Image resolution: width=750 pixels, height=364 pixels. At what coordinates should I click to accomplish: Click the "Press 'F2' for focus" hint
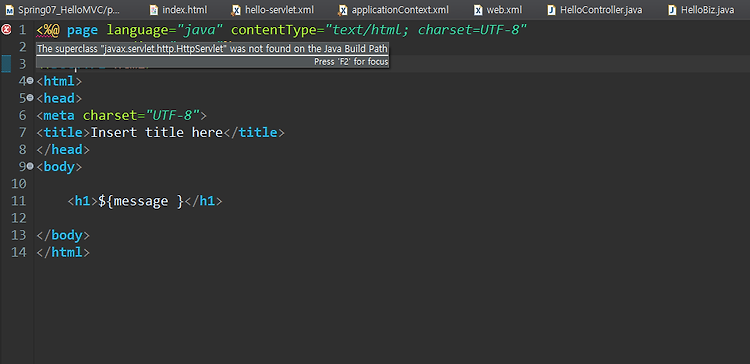[351, 62]
